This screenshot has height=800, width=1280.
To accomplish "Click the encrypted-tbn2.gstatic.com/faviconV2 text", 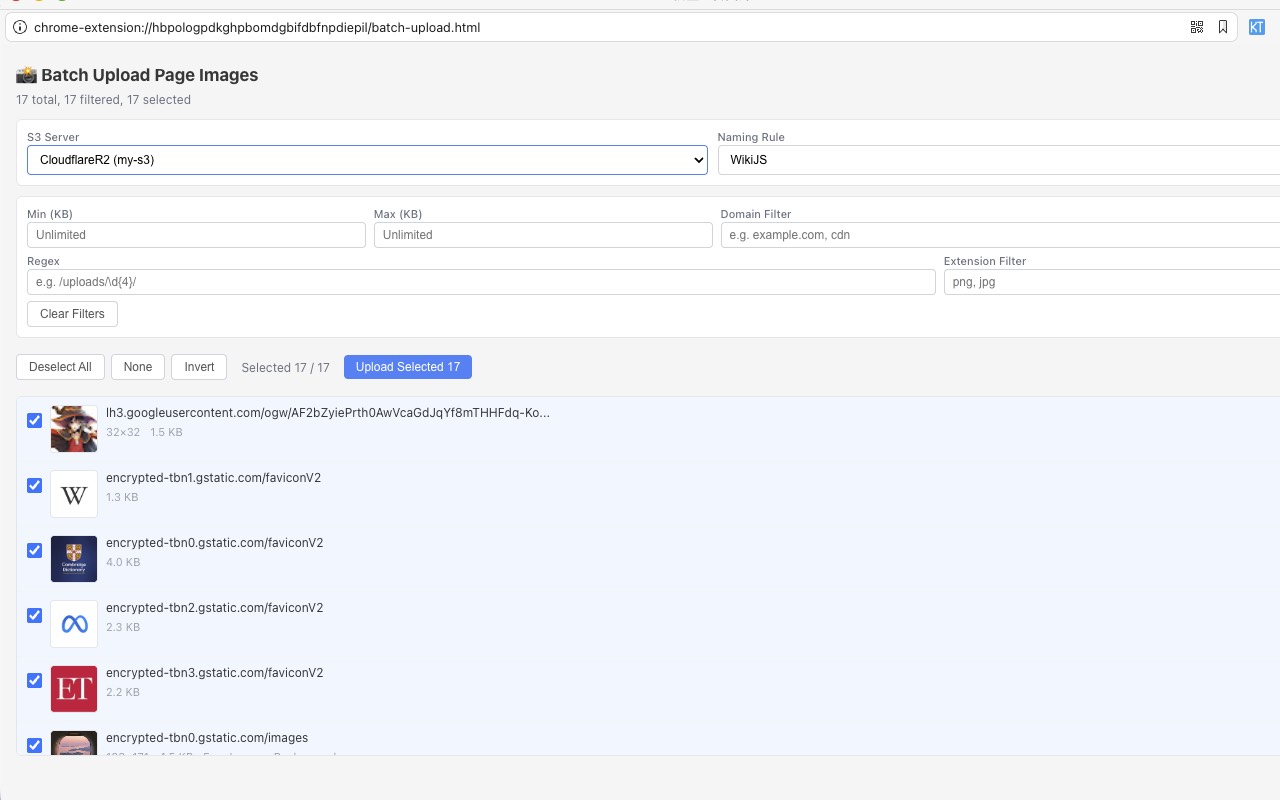I will [214, 608].
